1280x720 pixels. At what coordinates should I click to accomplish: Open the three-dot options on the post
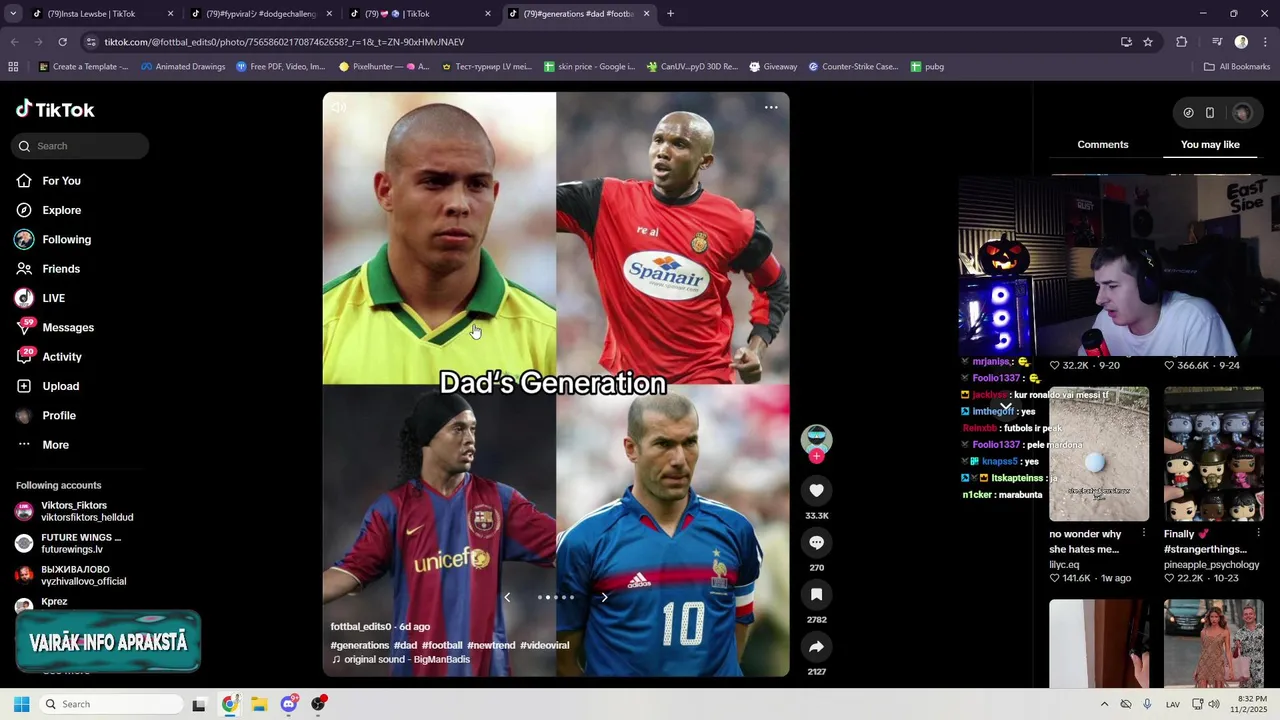coord(771,107)
